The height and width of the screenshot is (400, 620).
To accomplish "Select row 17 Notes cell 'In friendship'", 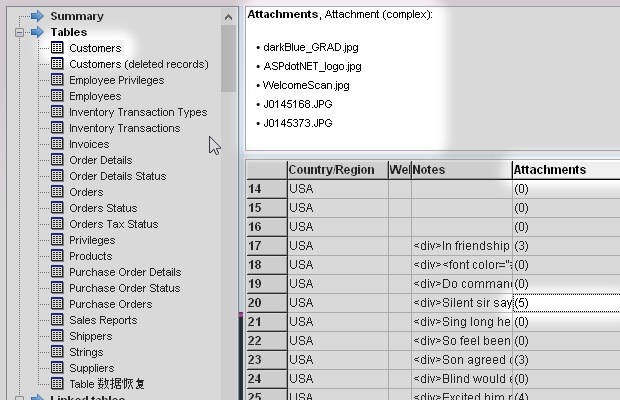I will click(461, 246).
